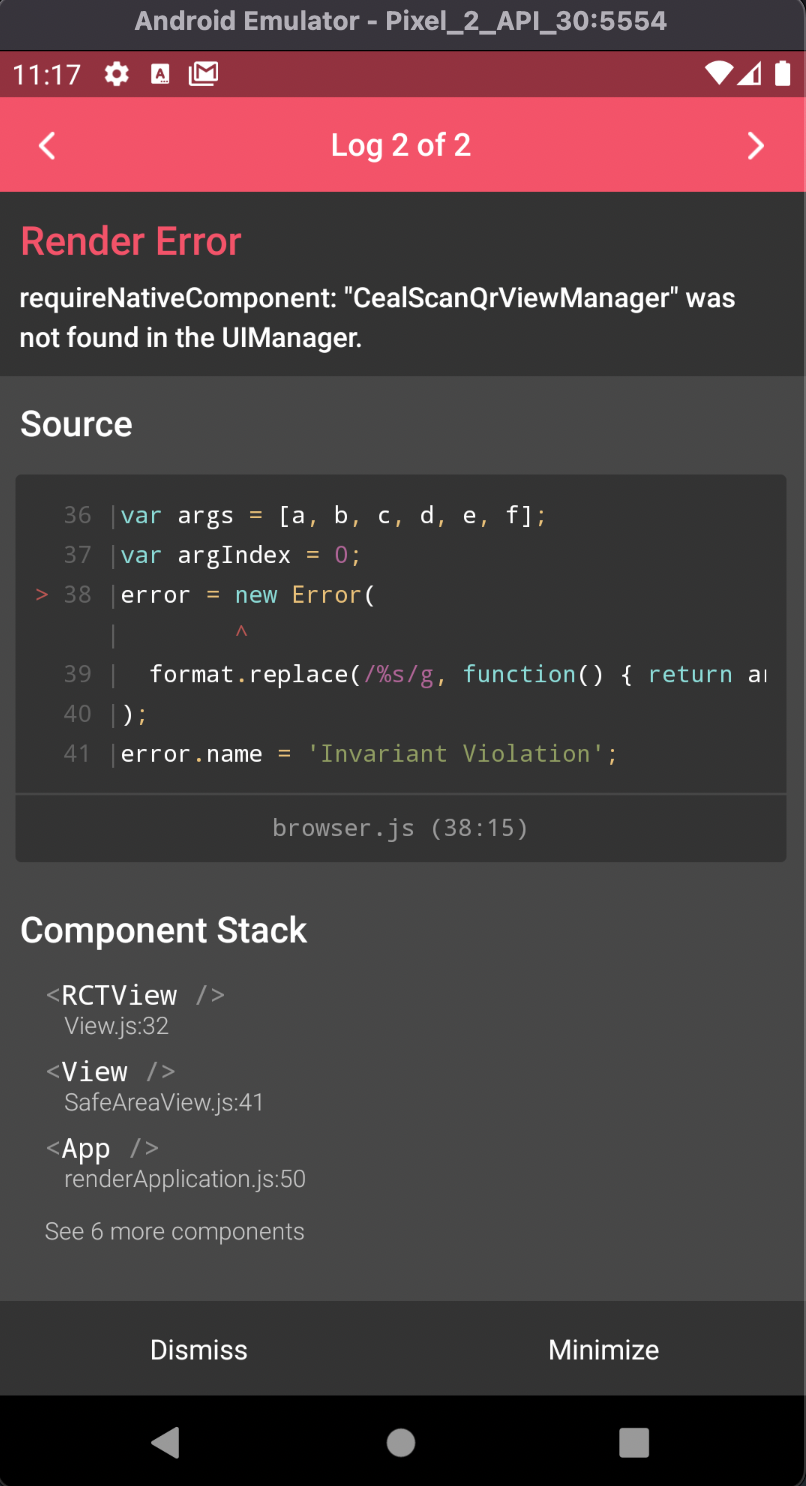Screen dimensions: 806x1486
Task: Click the red Render Error title
Action: point(130,240)
